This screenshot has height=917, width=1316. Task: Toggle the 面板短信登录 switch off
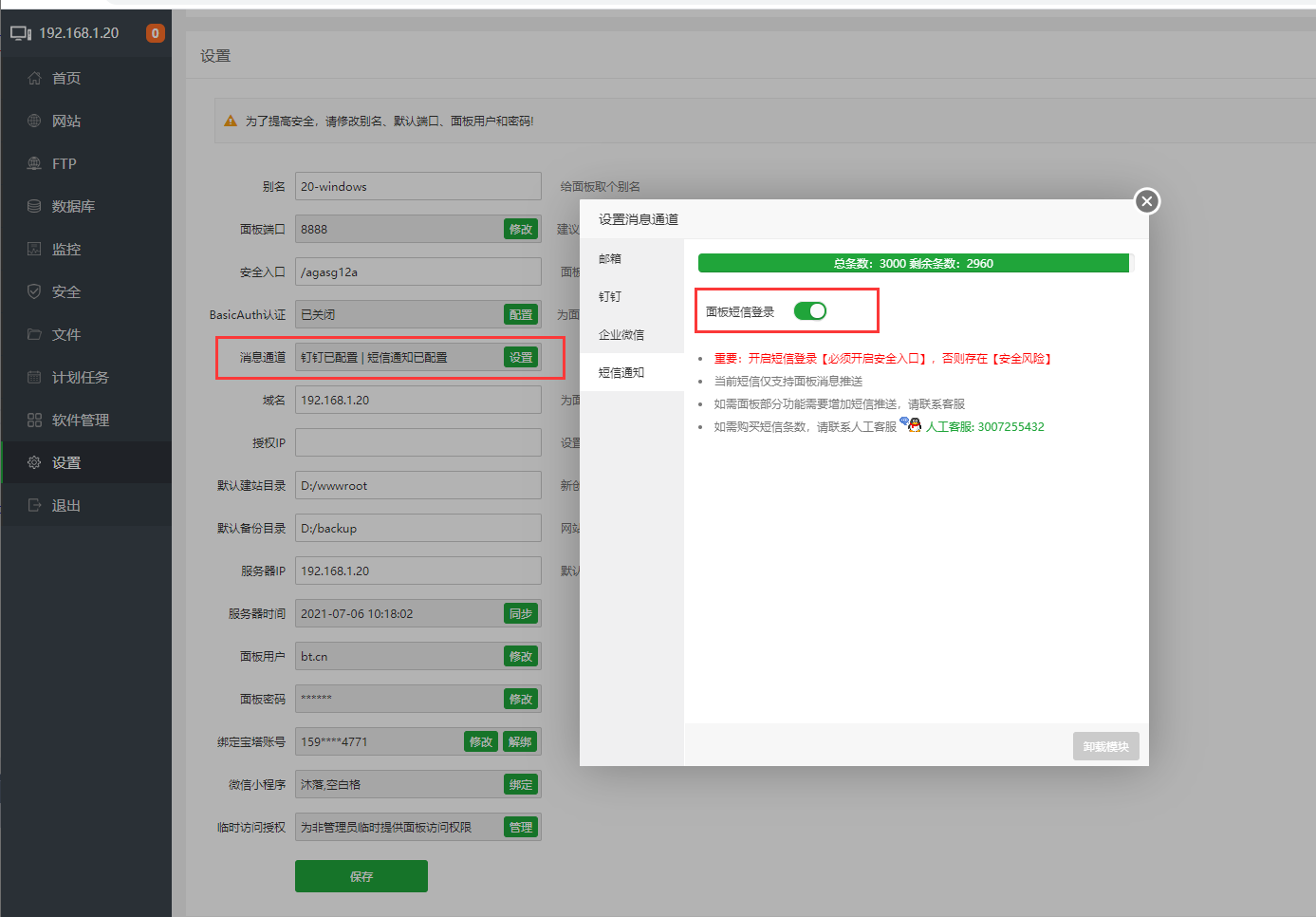(810, 311)
